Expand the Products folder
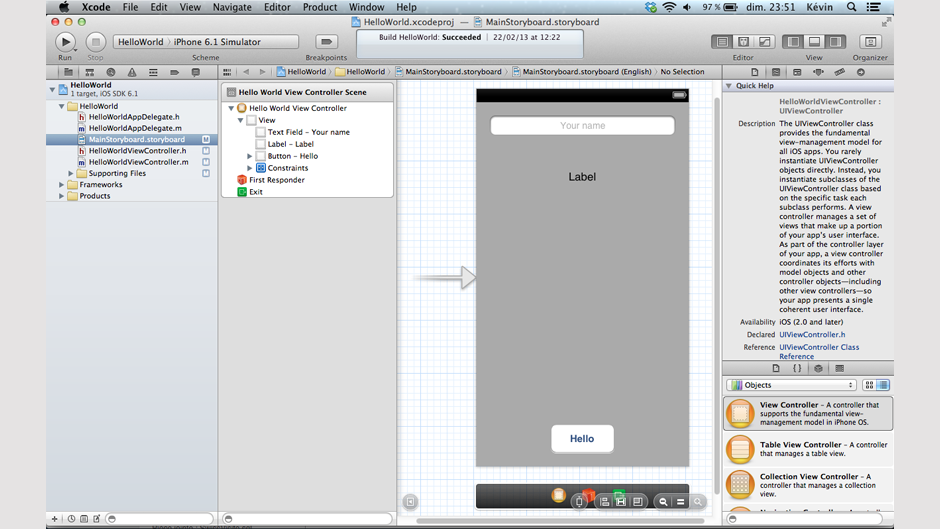The height and width of the screenshot is (529, 940). click(x=62, y=196)
